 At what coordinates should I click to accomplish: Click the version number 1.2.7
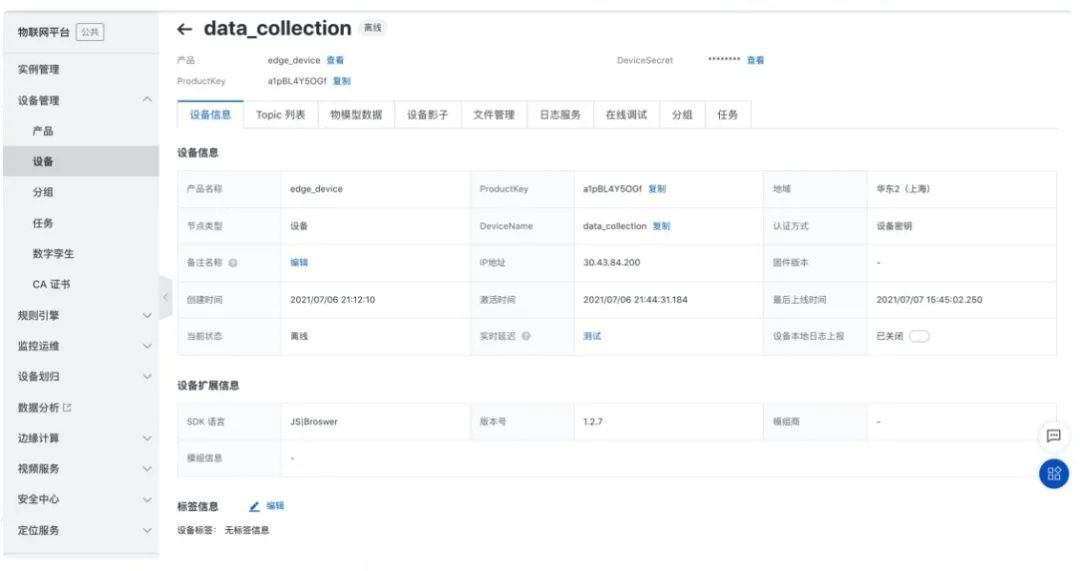tap(592, 422)
